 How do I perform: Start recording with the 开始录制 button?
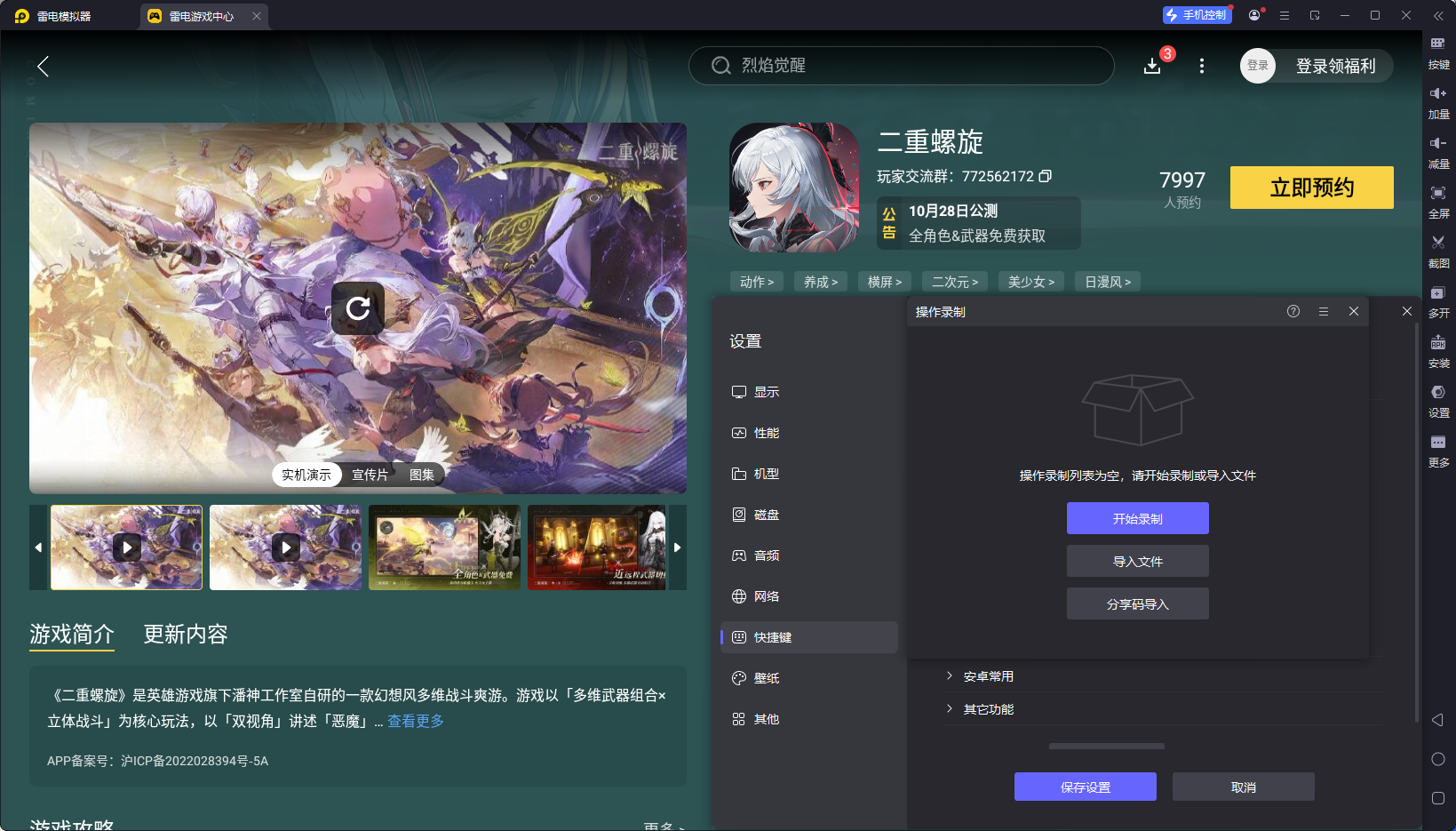tap(1137, 518)
